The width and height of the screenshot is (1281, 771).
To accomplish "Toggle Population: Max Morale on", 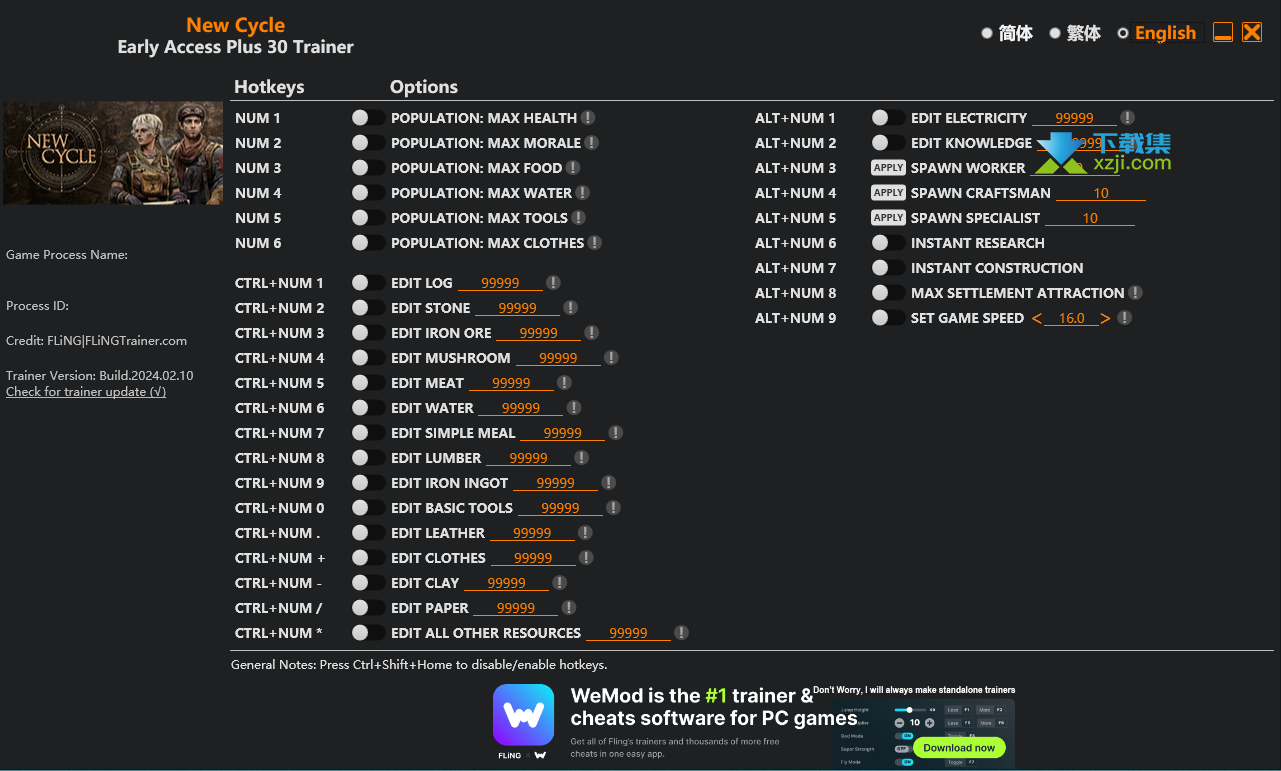I will coord(367,143).
